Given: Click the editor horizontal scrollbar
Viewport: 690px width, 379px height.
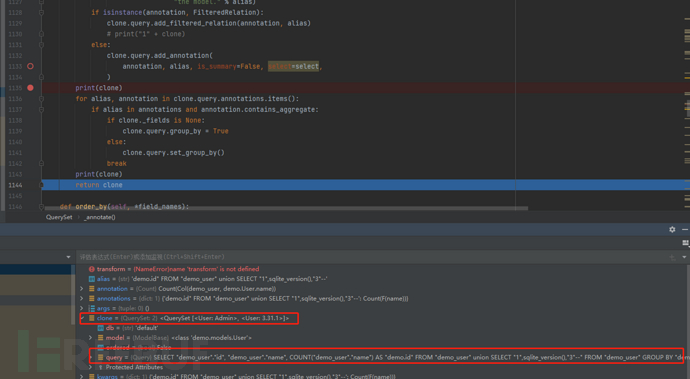Looking at the screenshot, I should pos(286,208).
